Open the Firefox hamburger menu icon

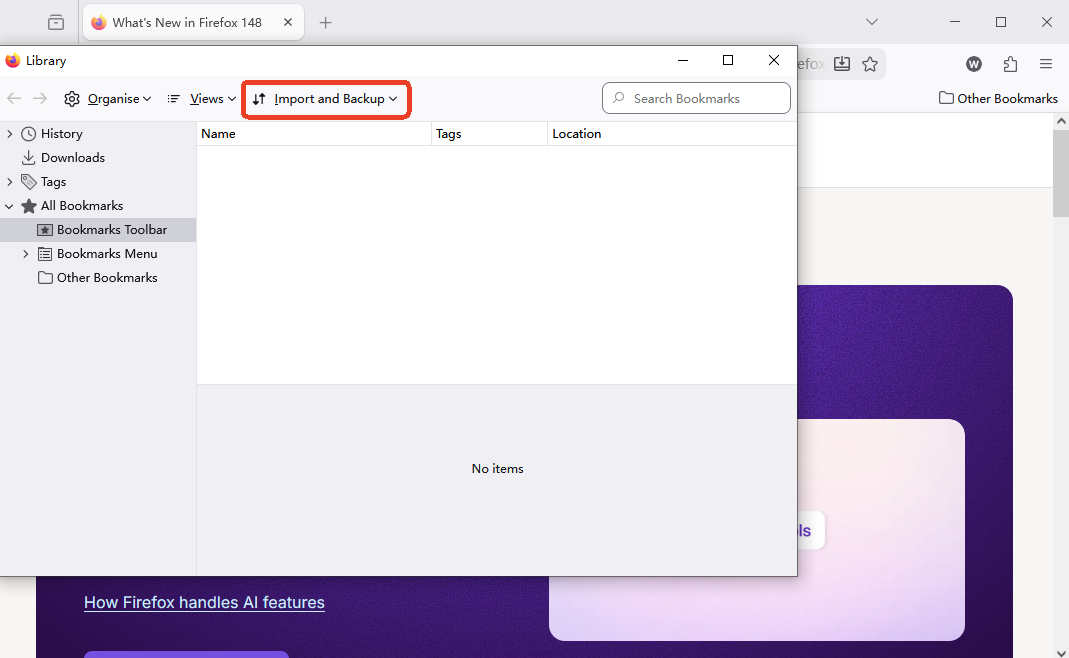[1045, 63]
